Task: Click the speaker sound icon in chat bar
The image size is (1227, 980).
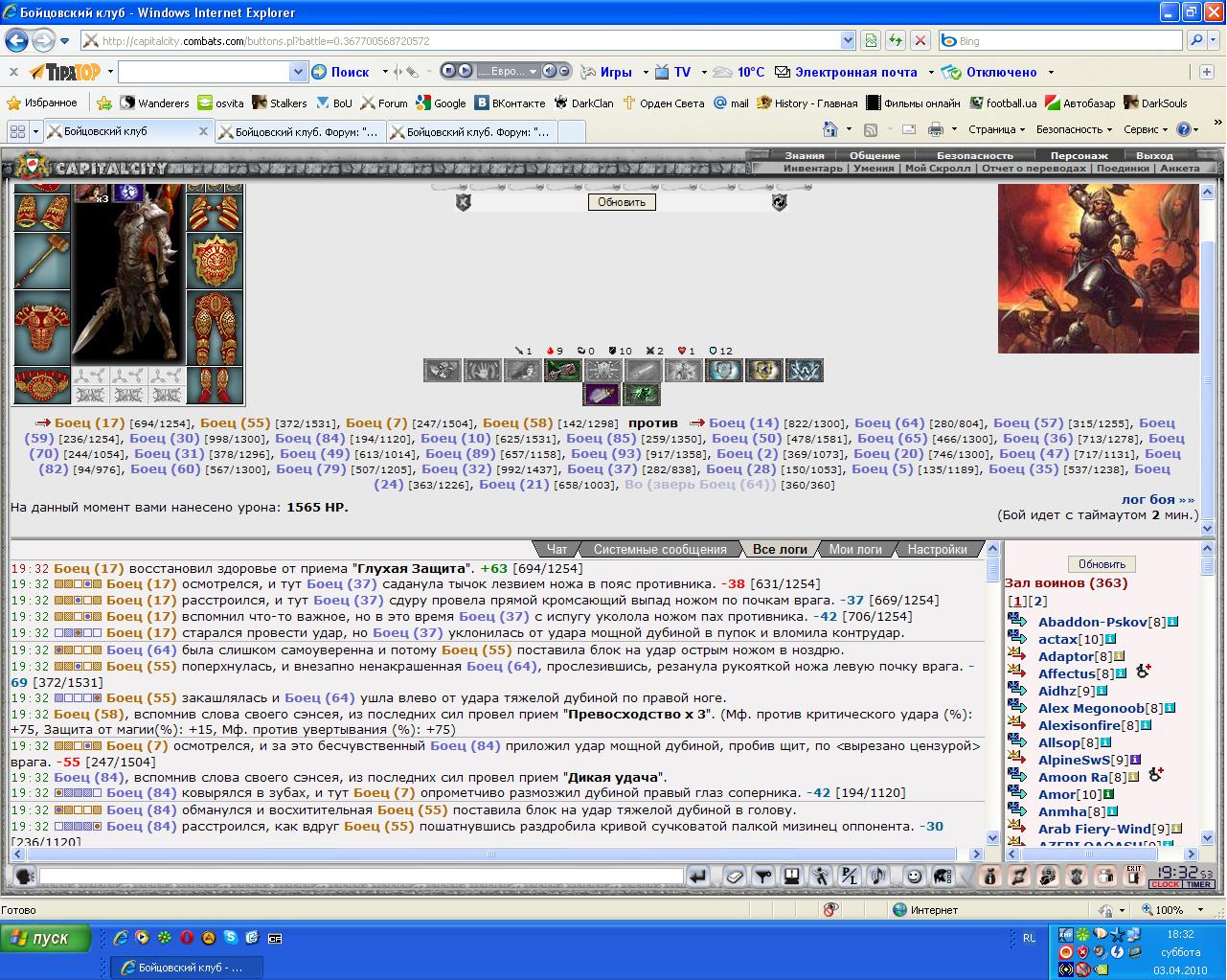Action: click(x=878, y=876)
